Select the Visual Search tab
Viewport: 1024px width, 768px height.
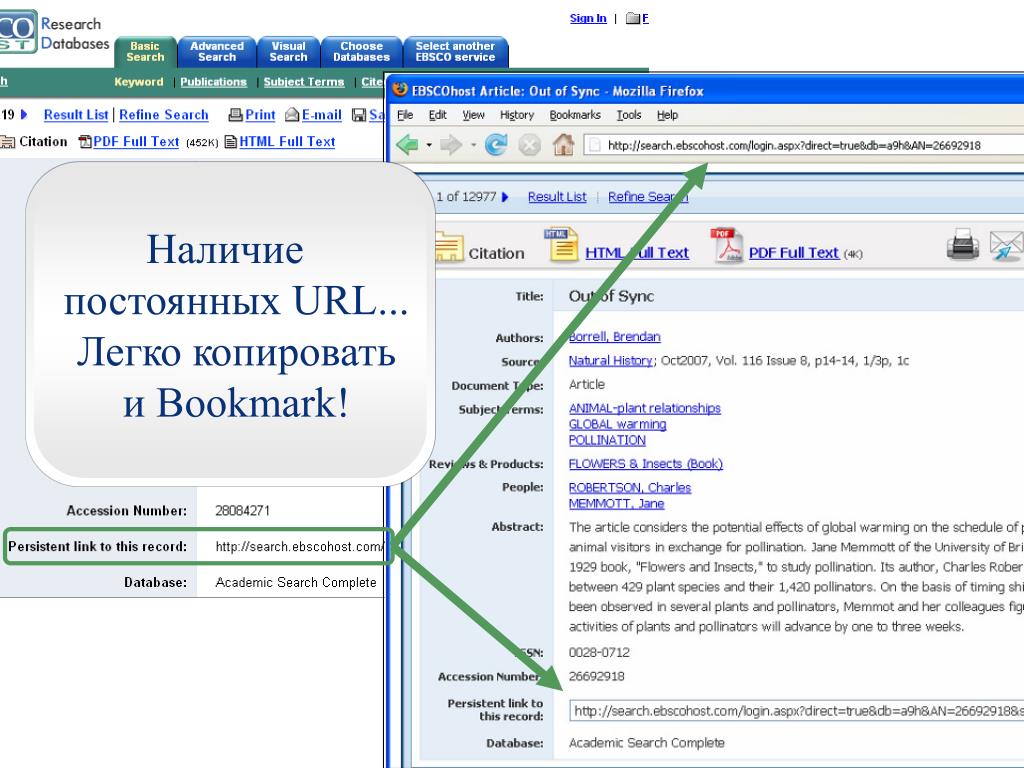(x=288, y=52)
